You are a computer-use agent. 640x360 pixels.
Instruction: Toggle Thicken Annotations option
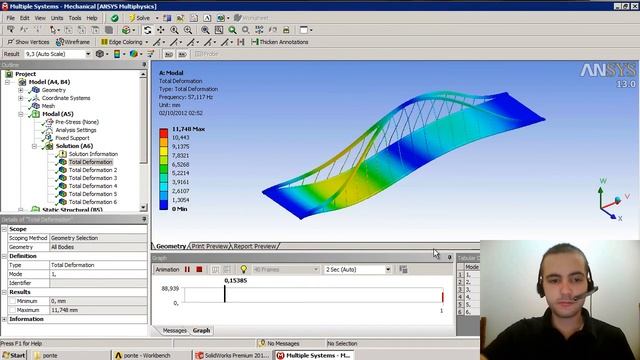[x=280, y=42]
